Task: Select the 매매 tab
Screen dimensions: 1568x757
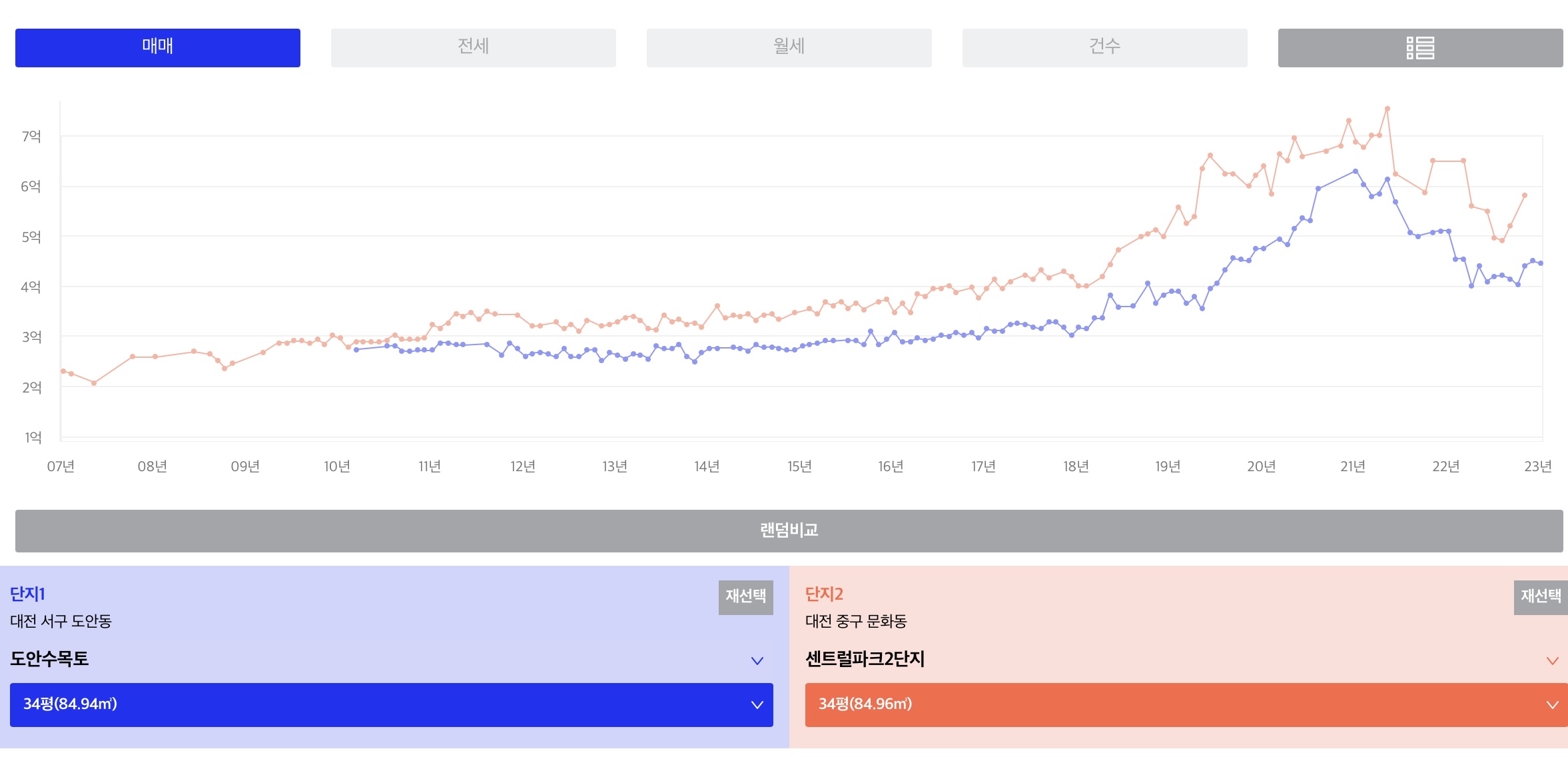Action: 158,48
